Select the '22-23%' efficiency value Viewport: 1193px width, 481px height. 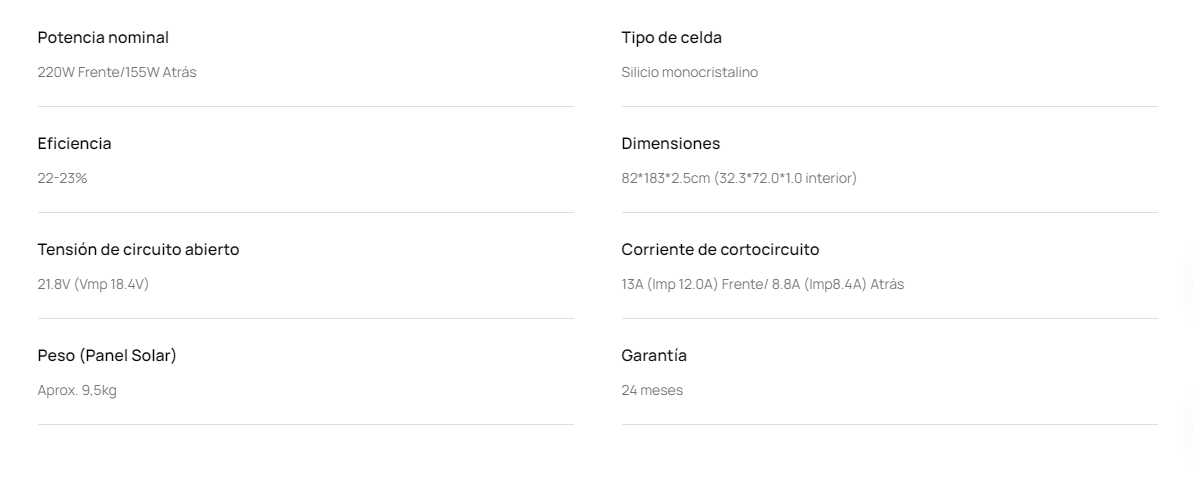[x=62, y=178]
